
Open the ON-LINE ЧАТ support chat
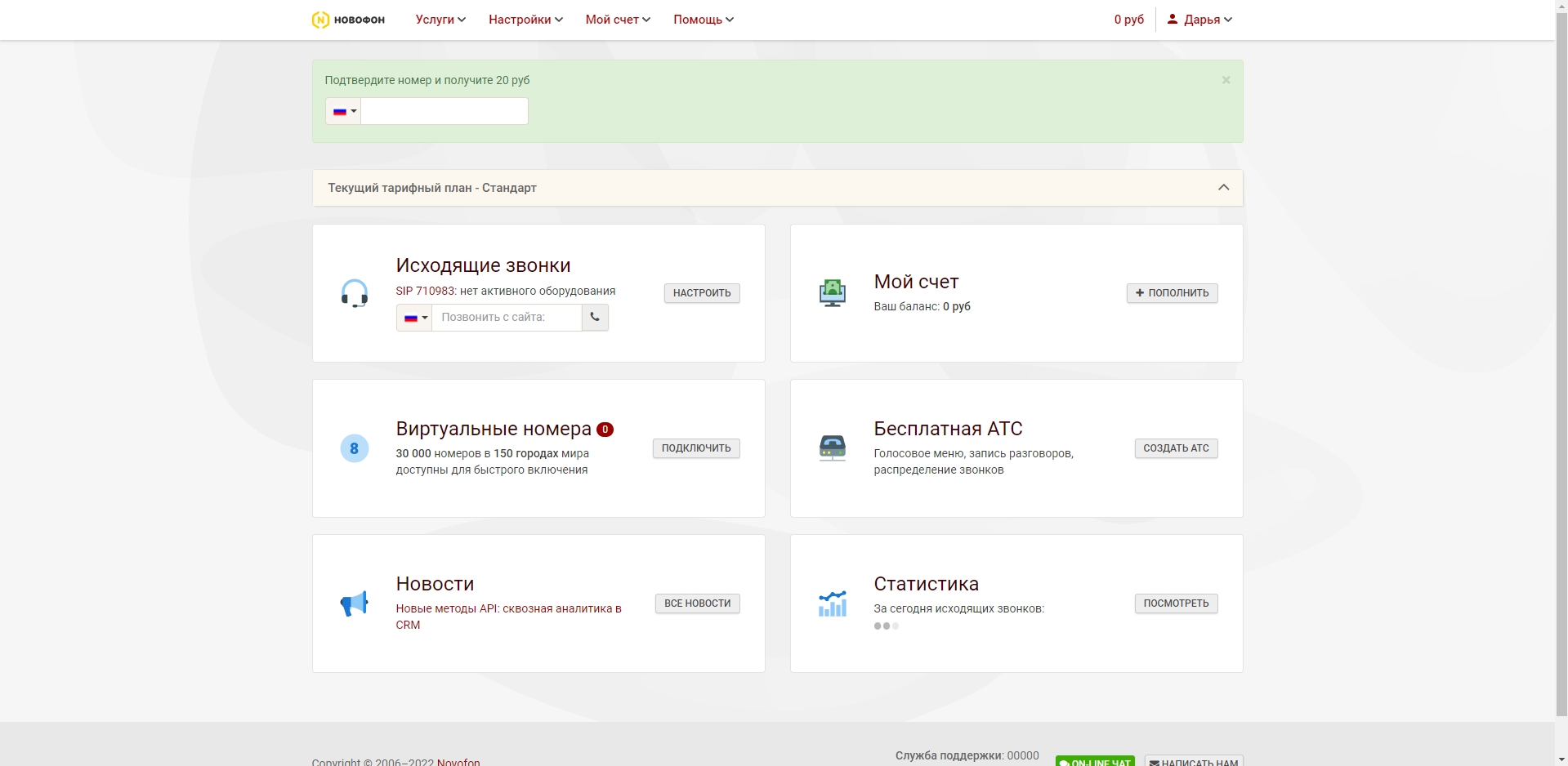[x=1095, y=761]
